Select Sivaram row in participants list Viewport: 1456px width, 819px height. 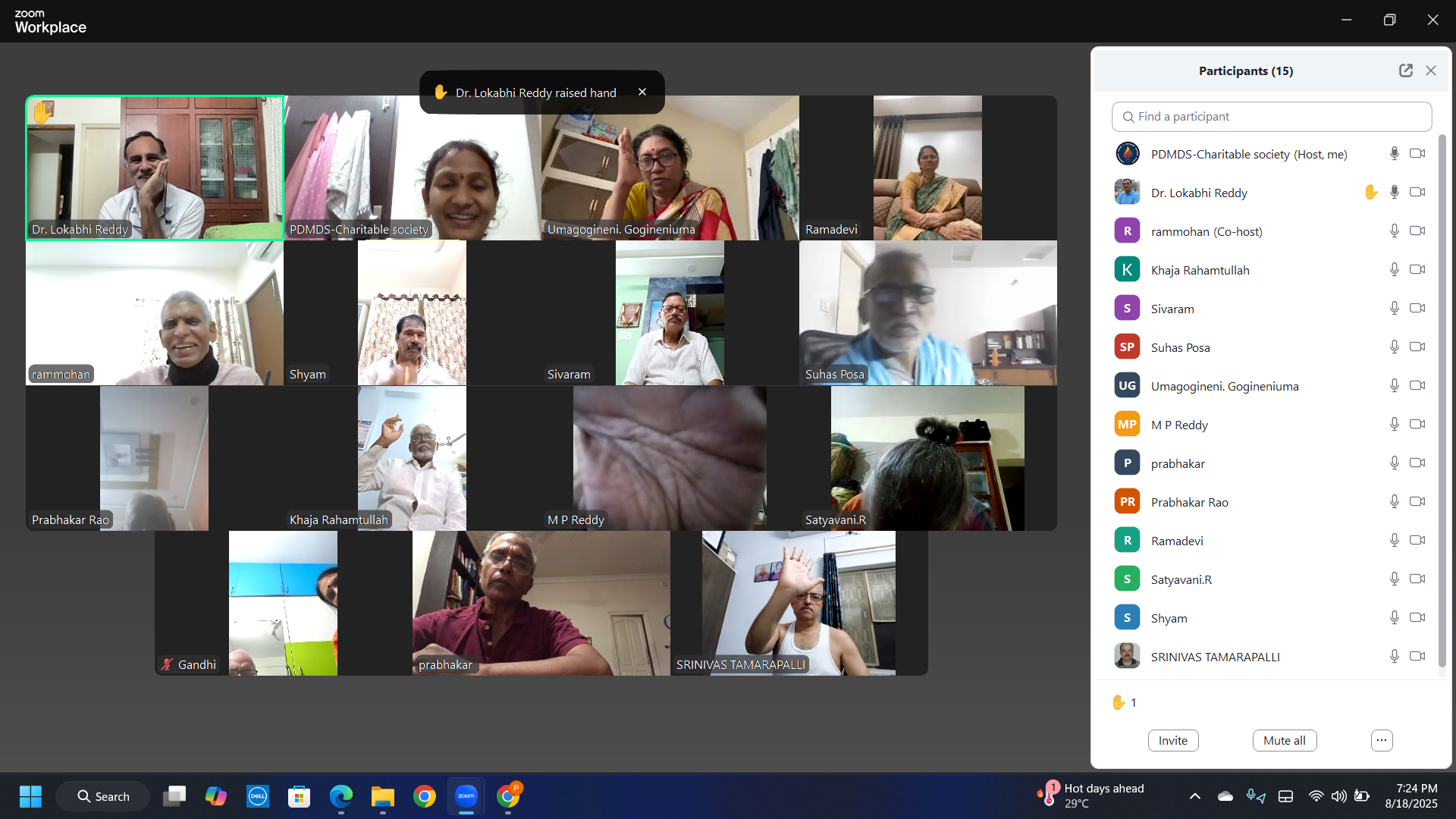click(1270, 309)
